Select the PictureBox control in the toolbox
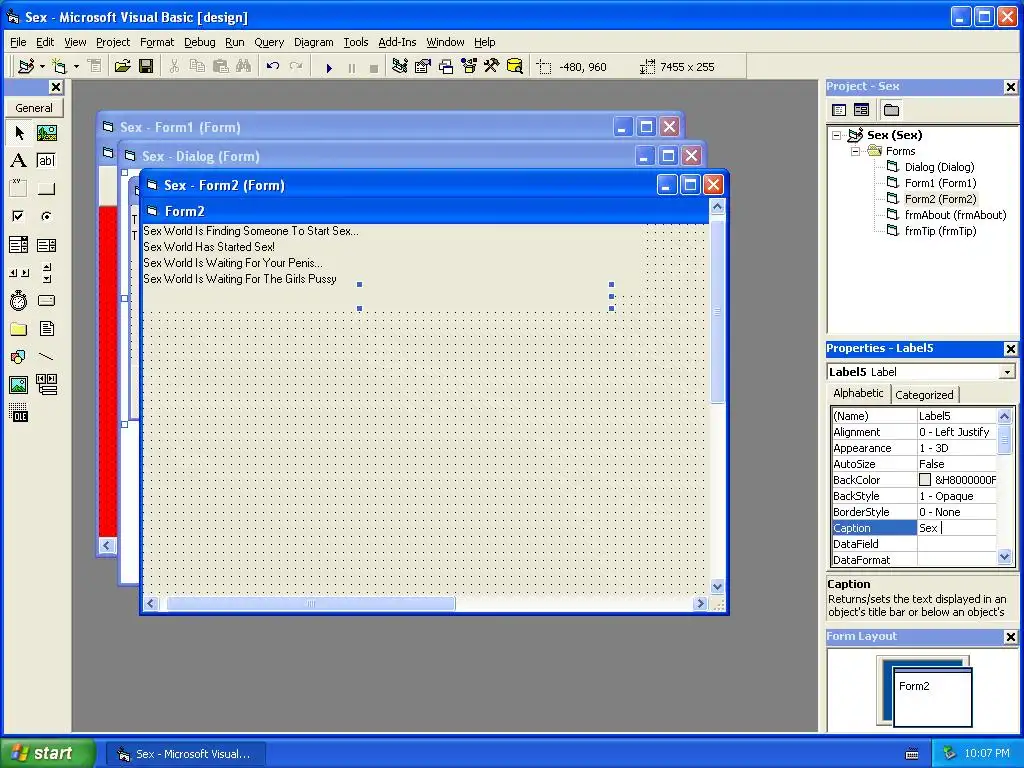The height and width of the screenshot is (768, 1024). [46, 133]
